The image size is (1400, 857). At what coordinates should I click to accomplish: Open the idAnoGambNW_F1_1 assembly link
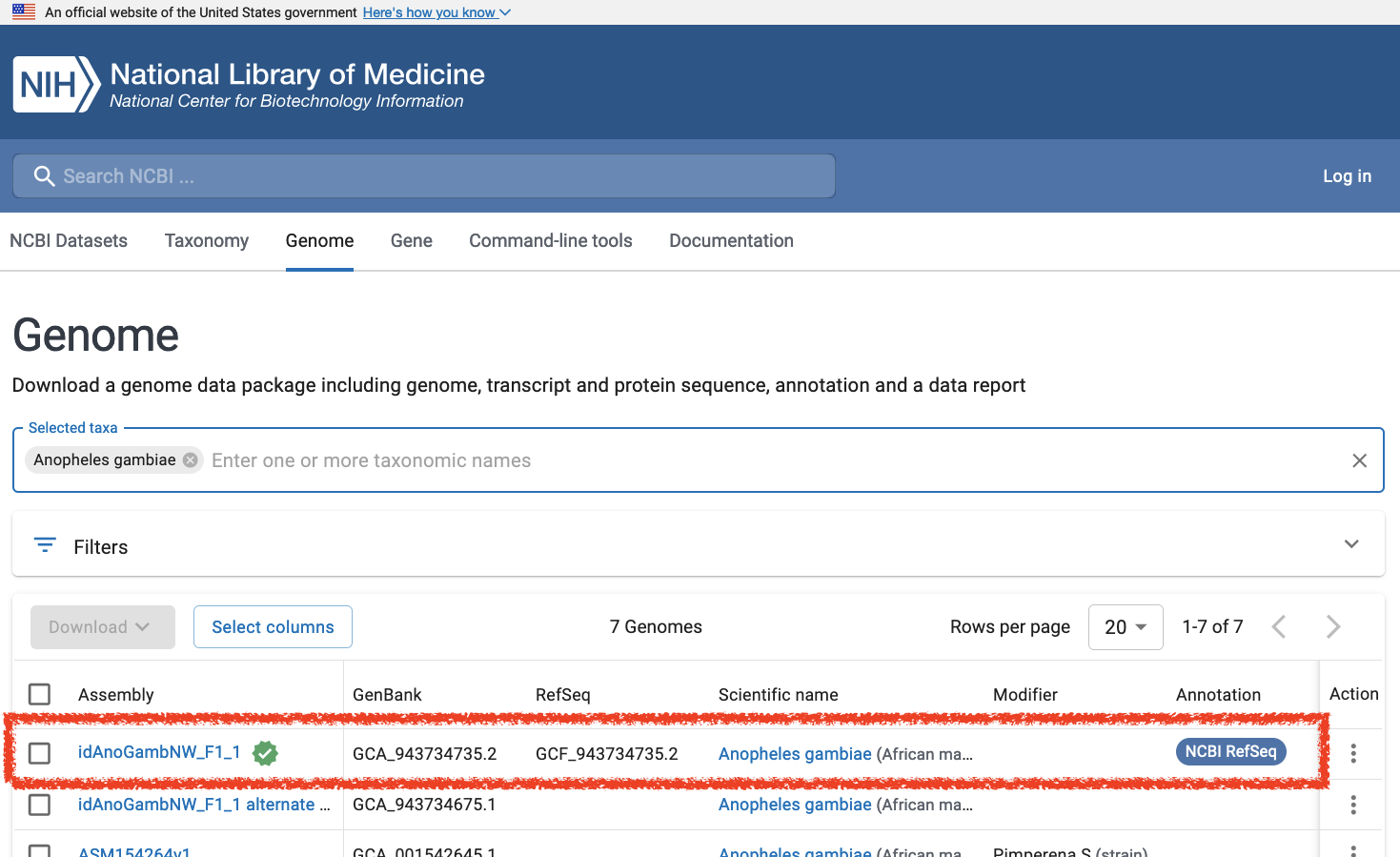pos(159,752)
